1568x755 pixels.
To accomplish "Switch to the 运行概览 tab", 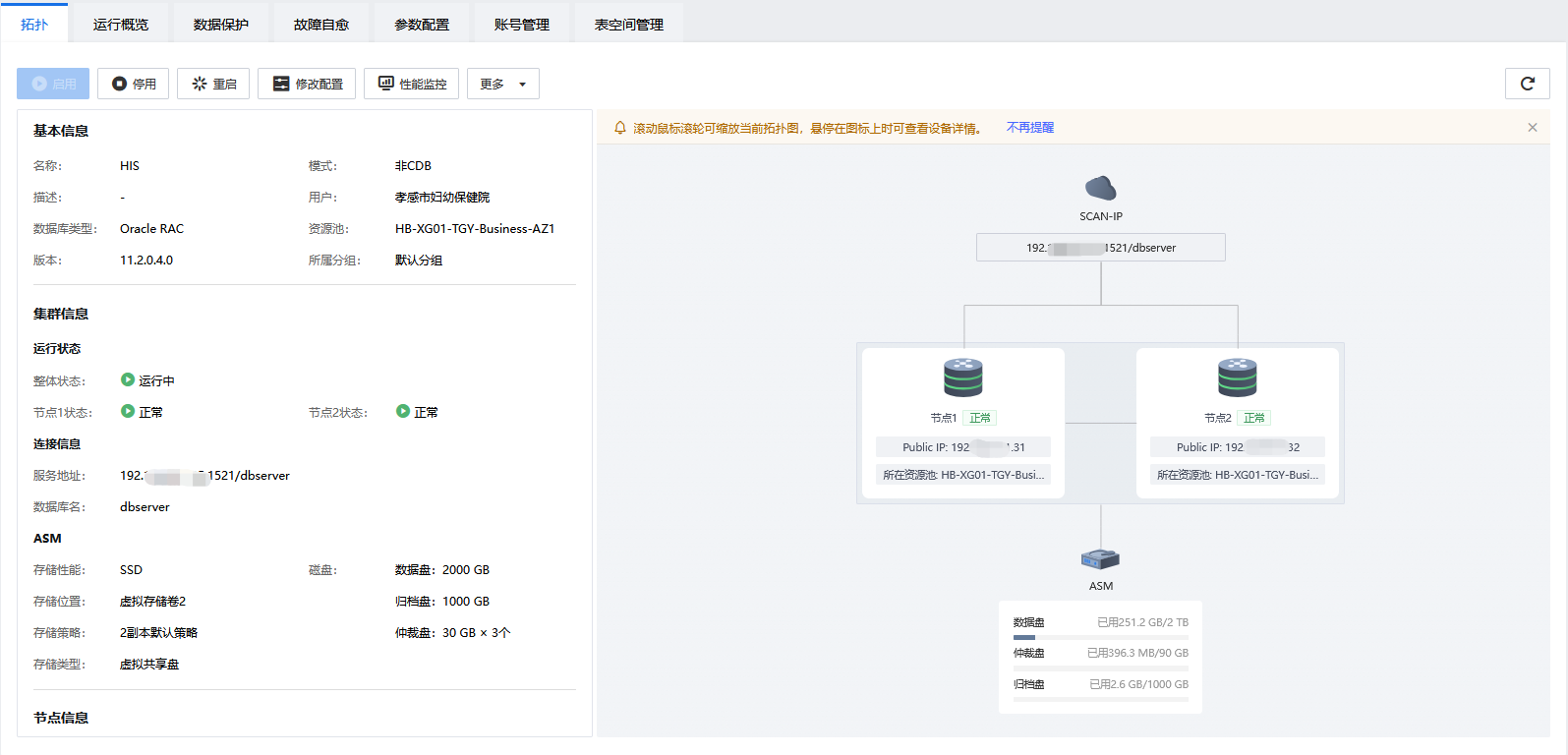I will pos(121,25).
